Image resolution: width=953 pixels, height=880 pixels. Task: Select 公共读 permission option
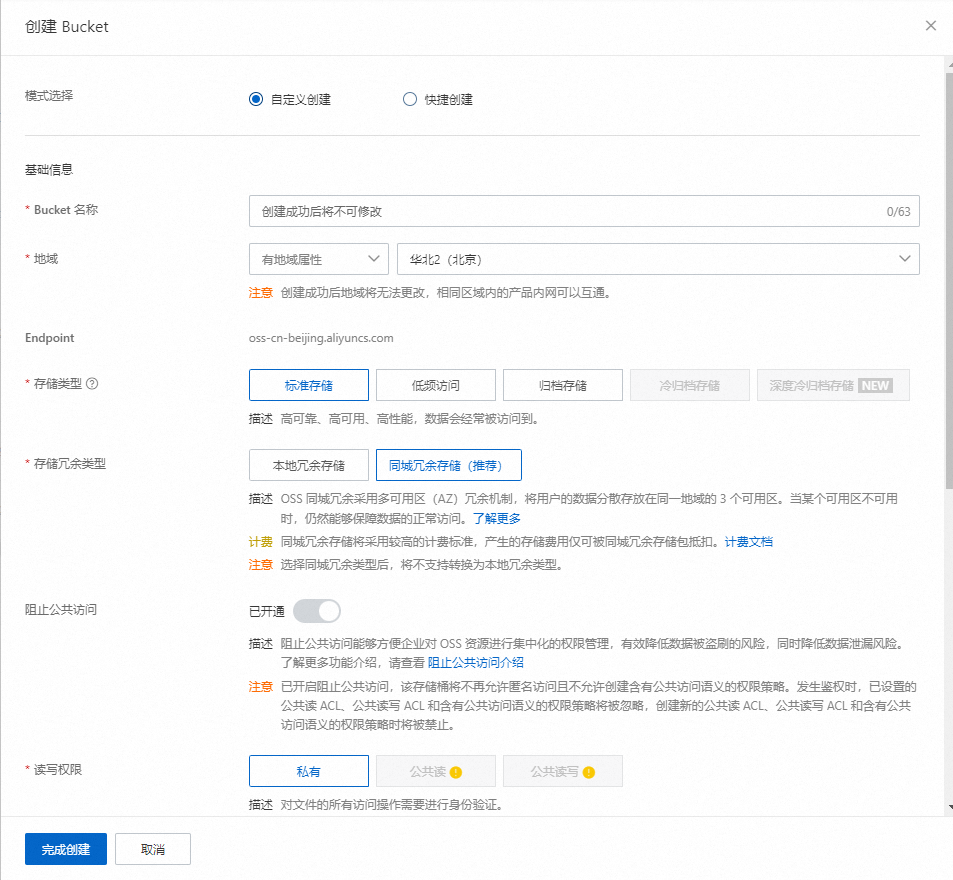pyautogui.click(x=436, y=771)
